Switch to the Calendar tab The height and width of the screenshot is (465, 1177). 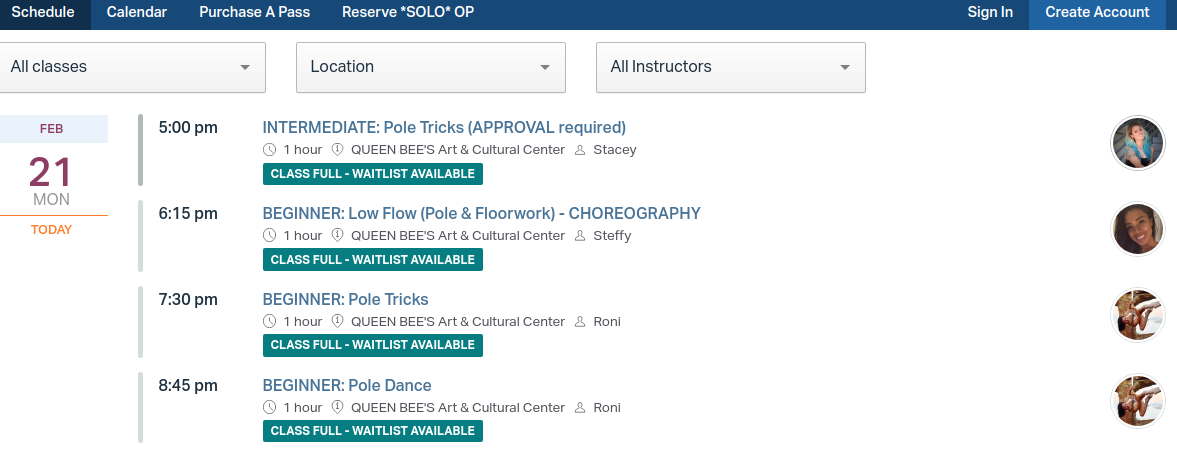(x=136, y=12)
